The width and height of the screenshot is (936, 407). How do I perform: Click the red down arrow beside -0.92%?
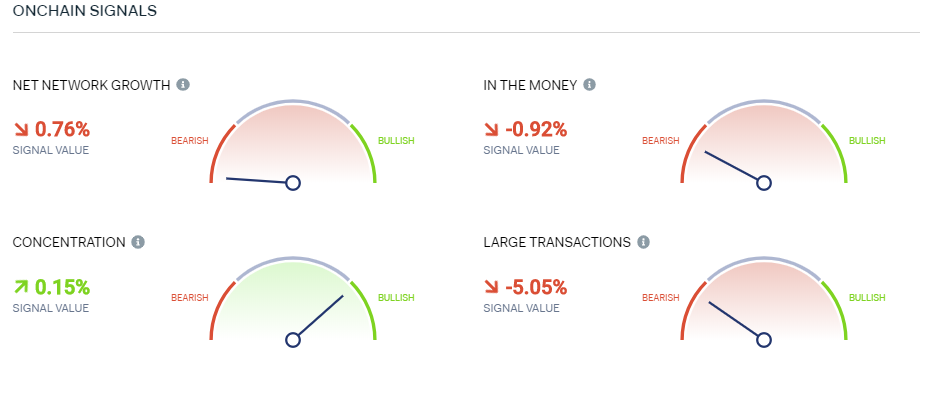(x=491, y=129)
